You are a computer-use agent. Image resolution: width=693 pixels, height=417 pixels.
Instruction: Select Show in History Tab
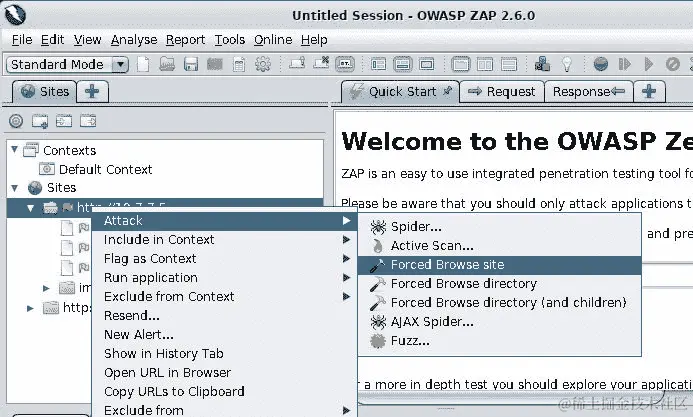click(225, 353)
